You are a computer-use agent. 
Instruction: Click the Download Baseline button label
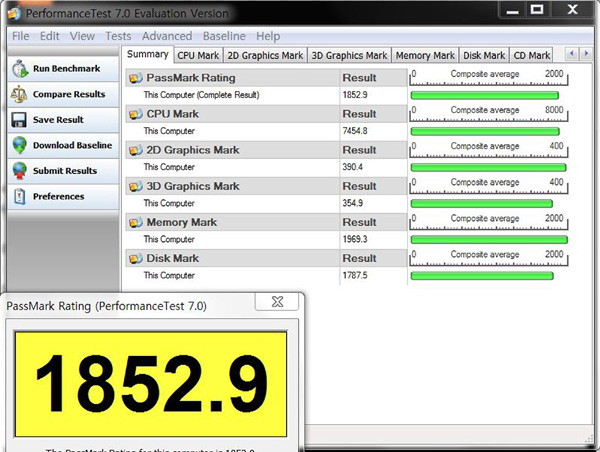[72, 145]
